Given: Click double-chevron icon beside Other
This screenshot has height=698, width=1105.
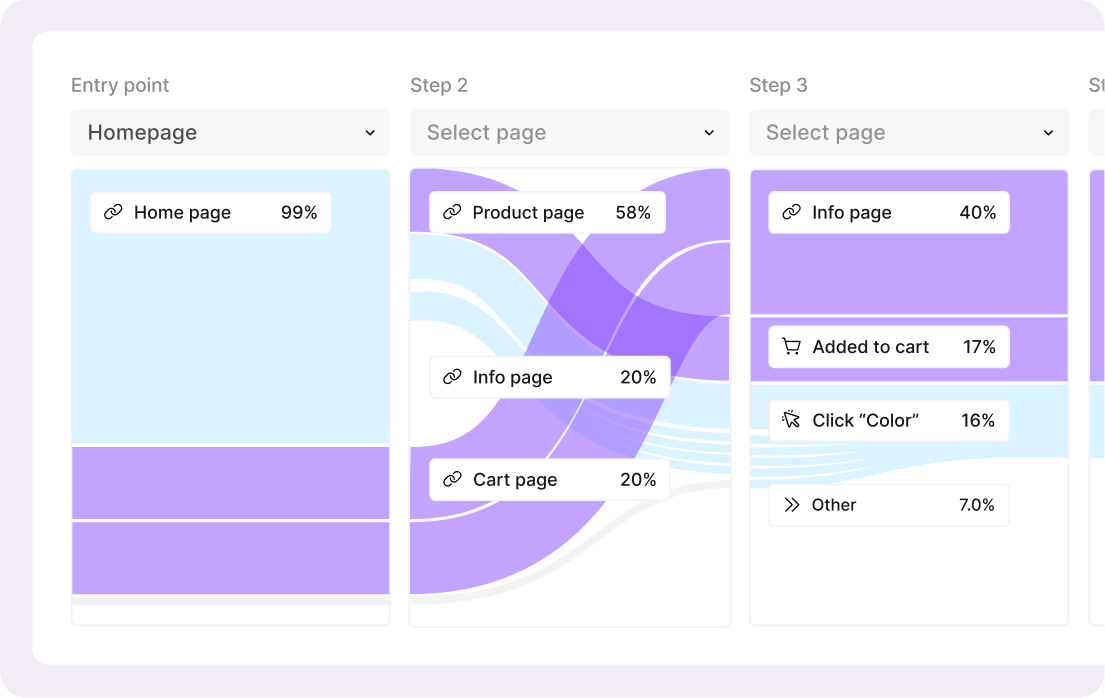Looking at the screenshot, I should pos(791,505).
